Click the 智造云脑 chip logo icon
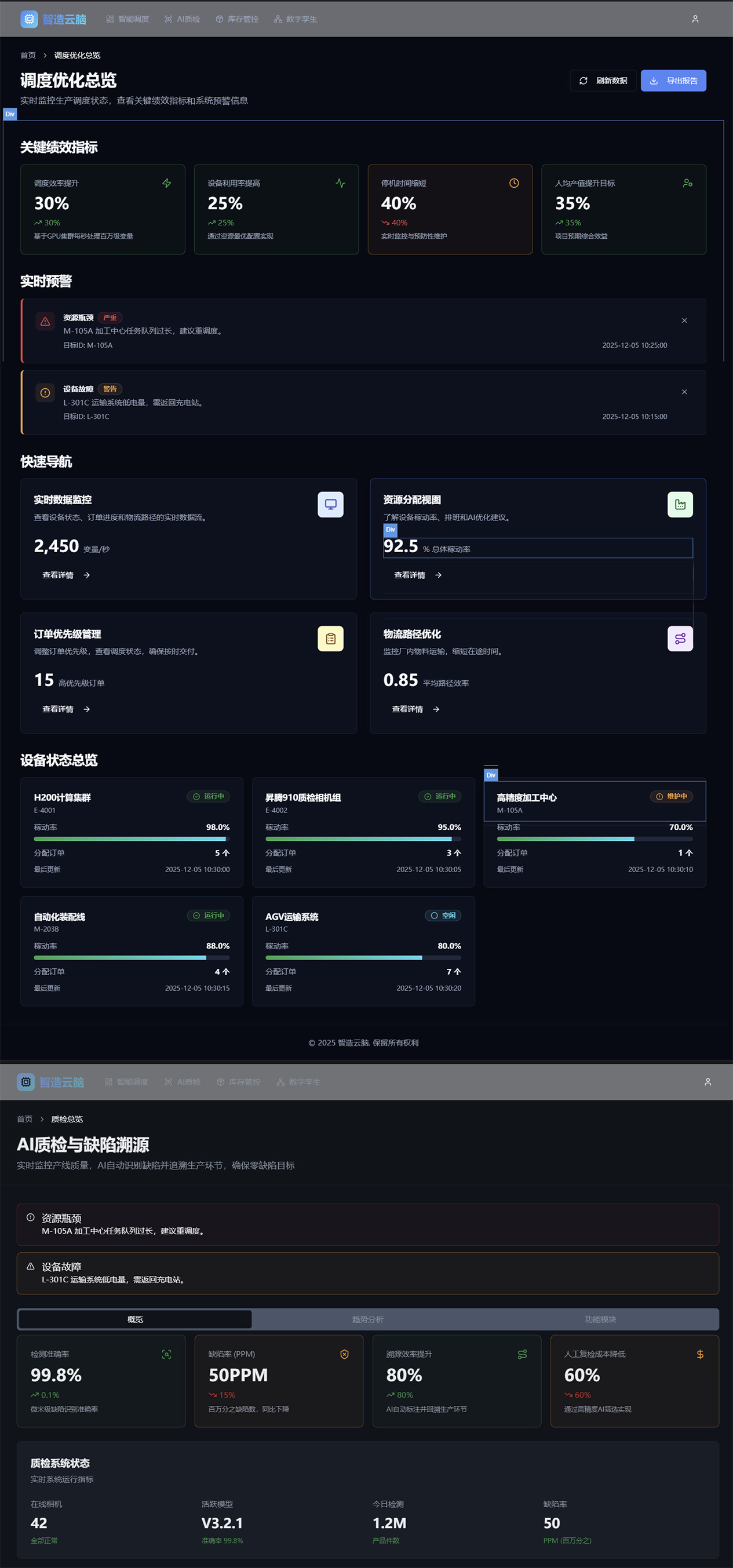This screenshot has height=1568, width=733. click(x=28, y=19)
